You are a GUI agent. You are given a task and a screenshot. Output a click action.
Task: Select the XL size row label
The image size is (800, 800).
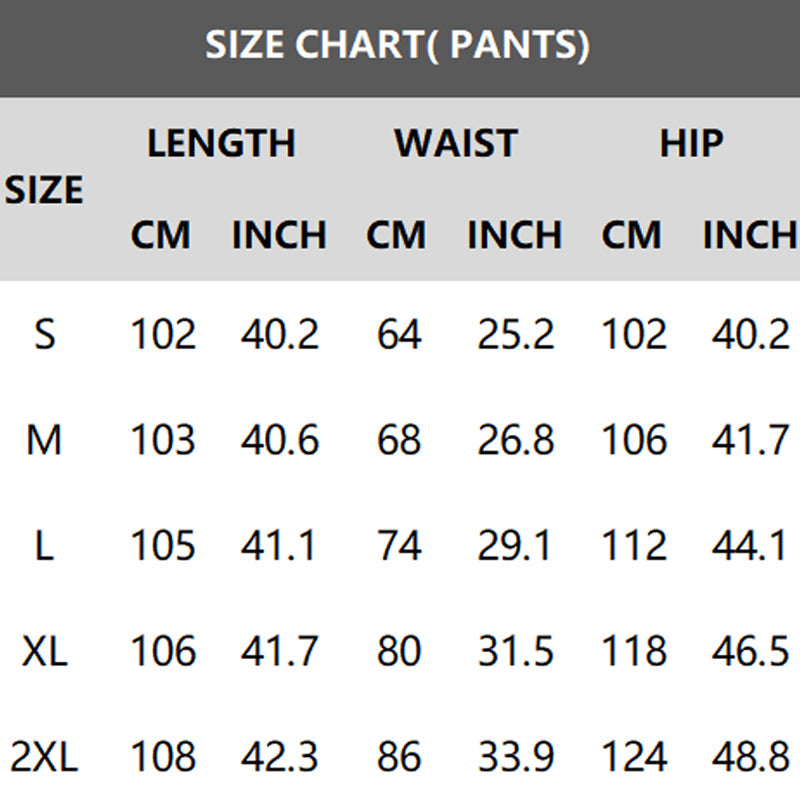coord(44,652)
